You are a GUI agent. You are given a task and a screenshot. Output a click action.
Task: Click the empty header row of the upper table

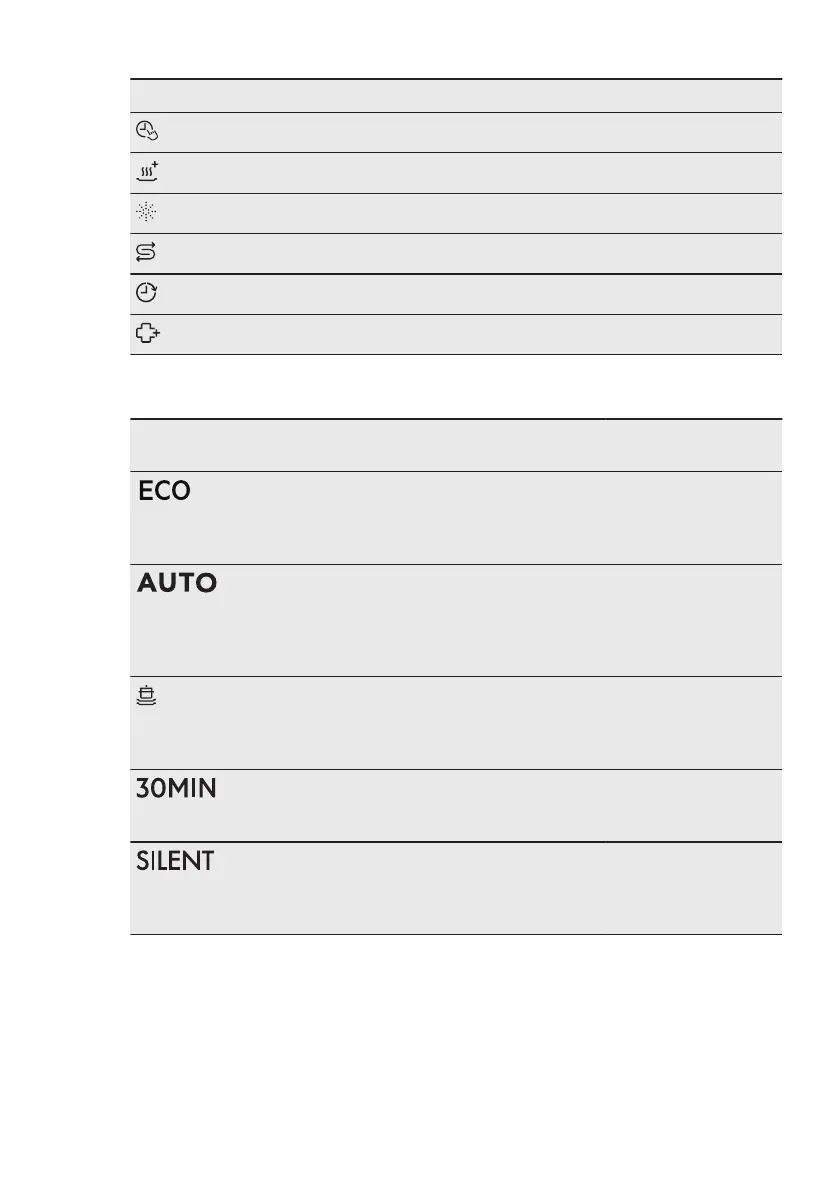455,96
